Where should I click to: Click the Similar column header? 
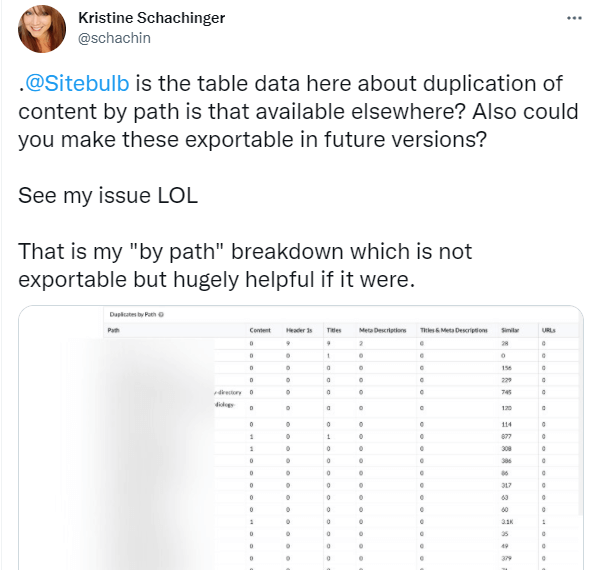tap(510, 330)
